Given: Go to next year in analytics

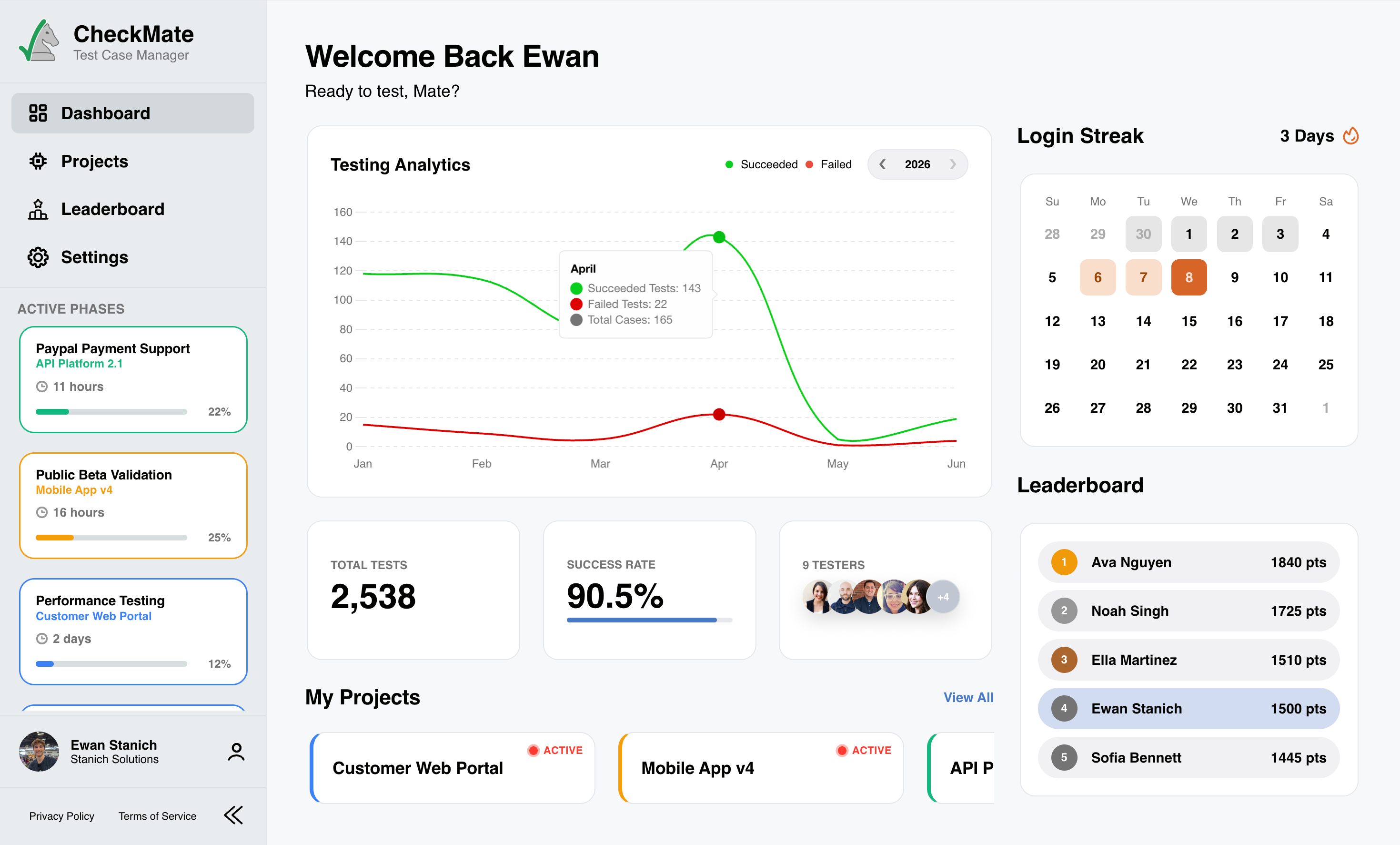Looking at the screenshot, I should click(953, 164).
